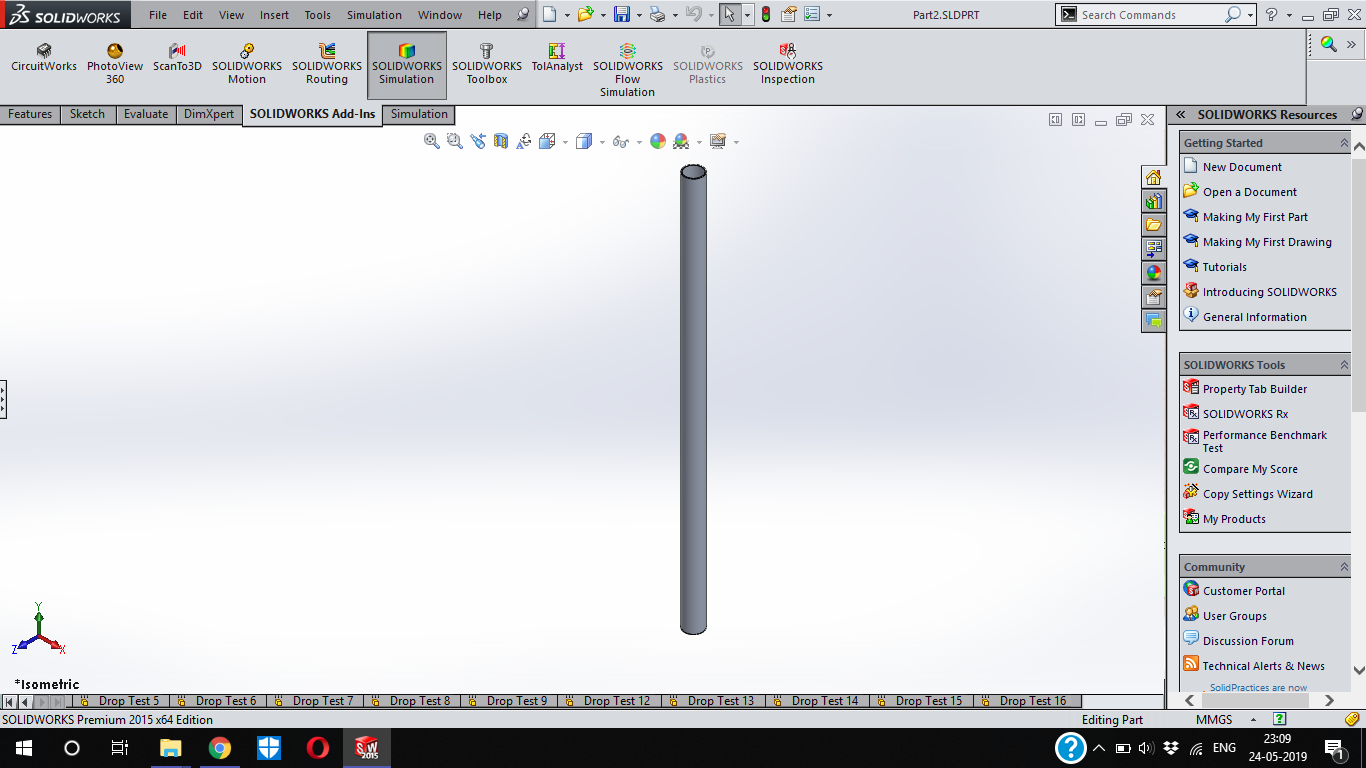The width and height of the screenshot is (1366, 768).
Task: Switch to the DimXpert tab
Action: 209,114
